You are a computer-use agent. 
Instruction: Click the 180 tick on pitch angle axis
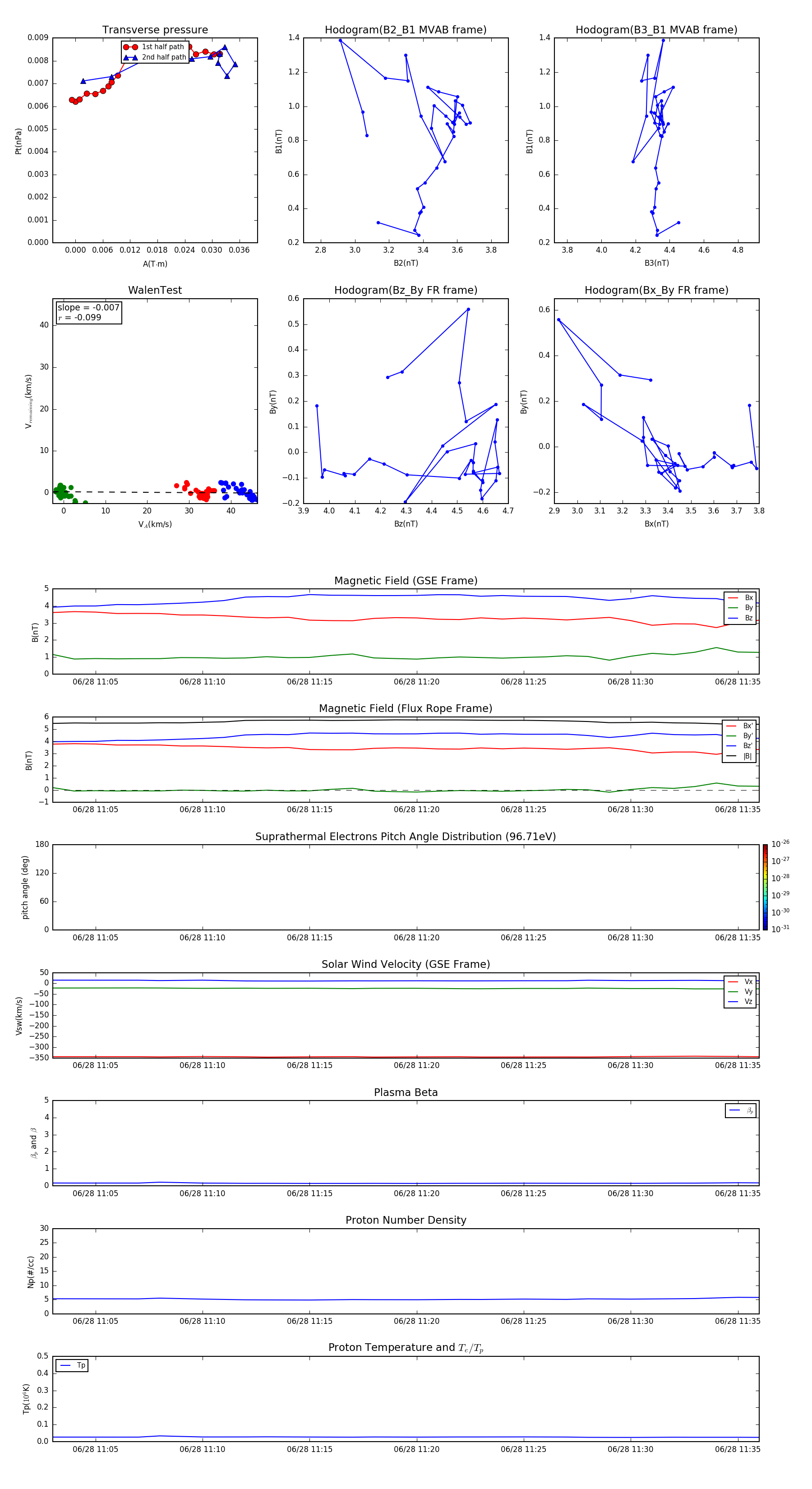42,845
